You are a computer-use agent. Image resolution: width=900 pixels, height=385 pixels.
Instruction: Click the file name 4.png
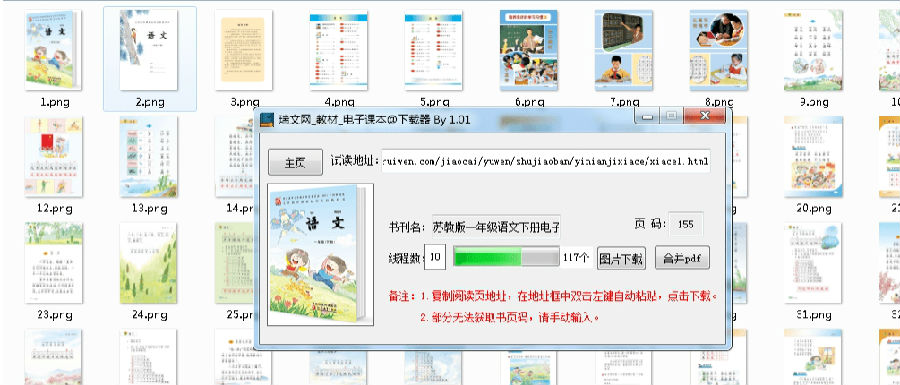click(x=339, y=103)
